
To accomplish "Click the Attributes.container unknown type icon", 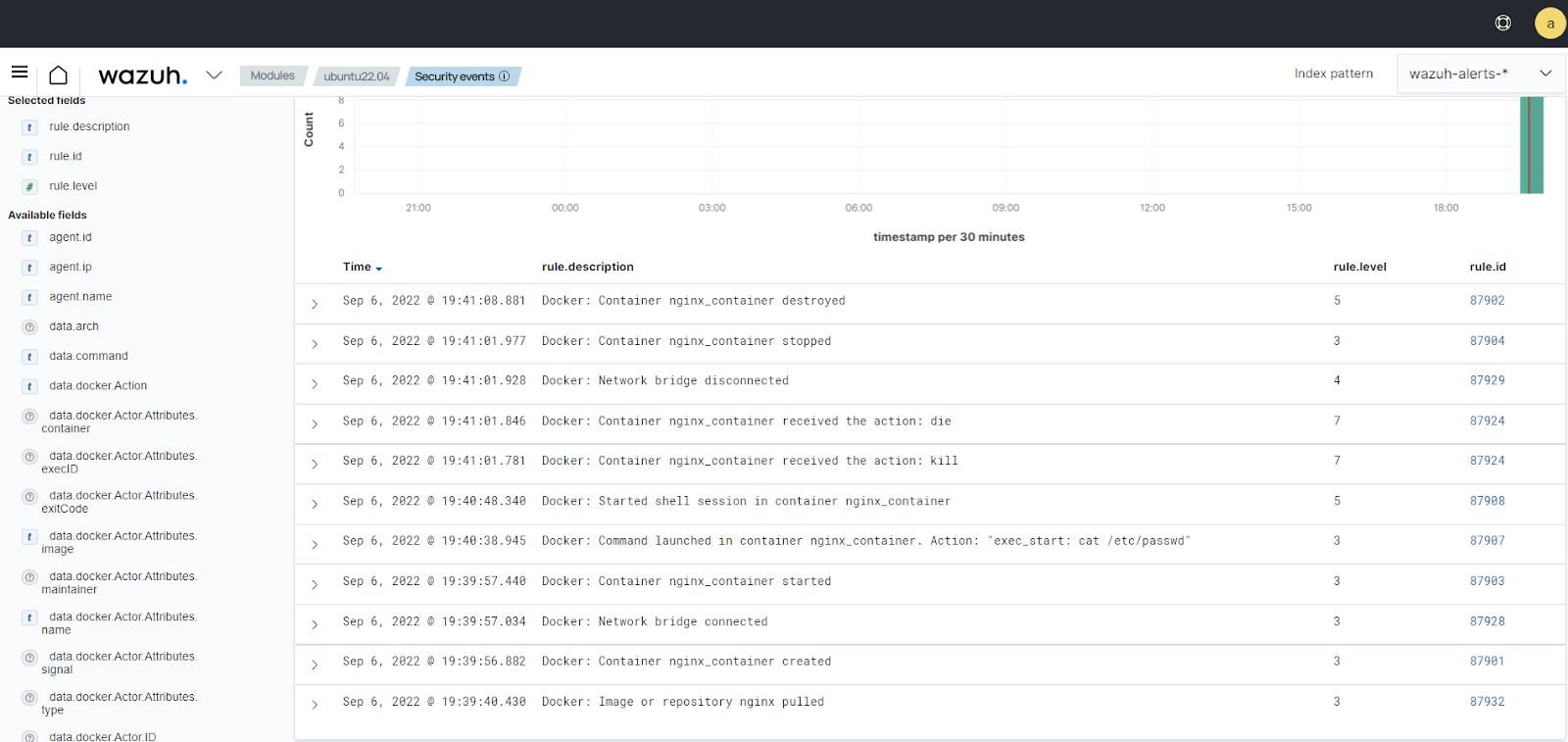I will (30, 417).
